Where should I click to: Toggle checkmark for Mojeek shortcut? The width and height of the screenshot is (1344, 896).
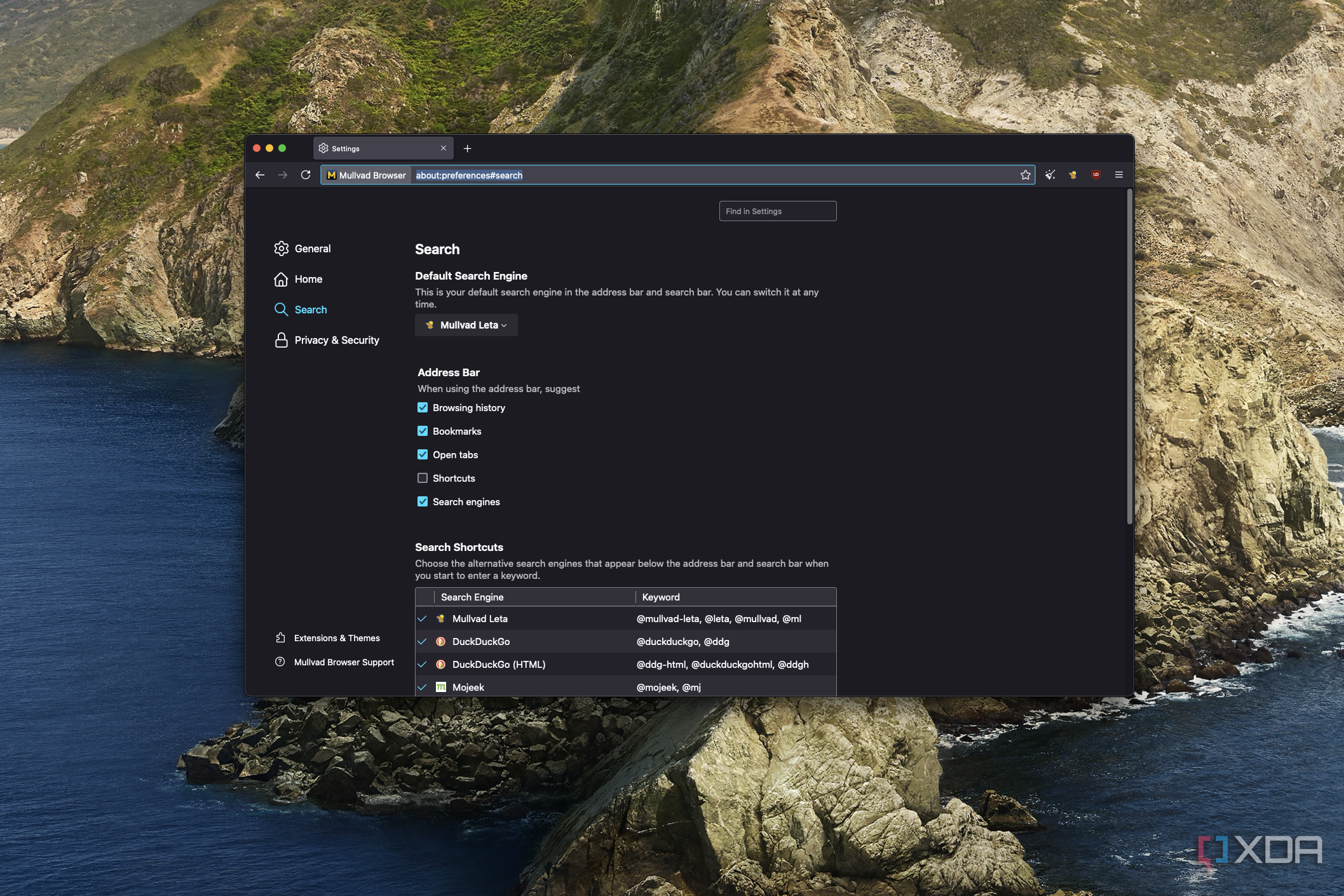pos(422,687)
